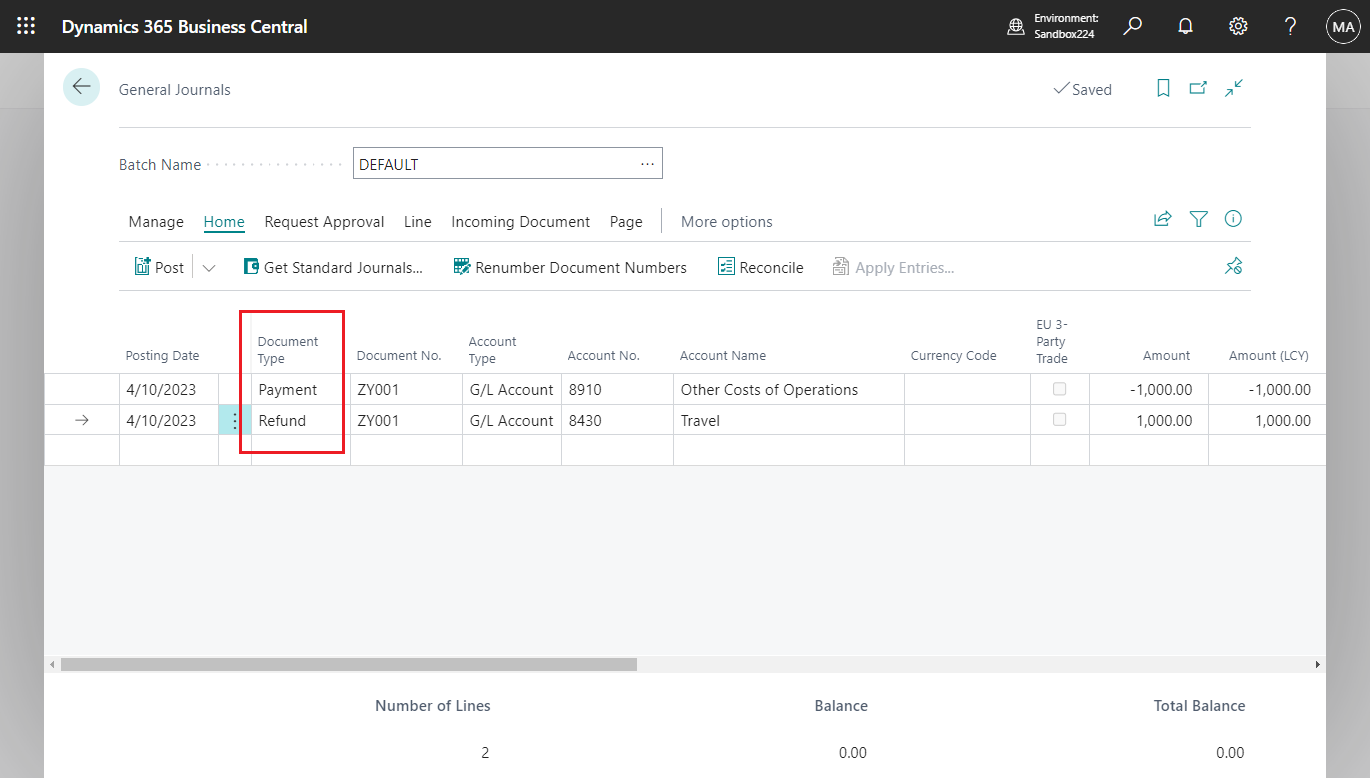The height and width of the screenshot is (778, 1370).
Task: Toggle EU 3-Party Trade on the Refund line
Action: pyautogui.click(x=1060, y=420)
